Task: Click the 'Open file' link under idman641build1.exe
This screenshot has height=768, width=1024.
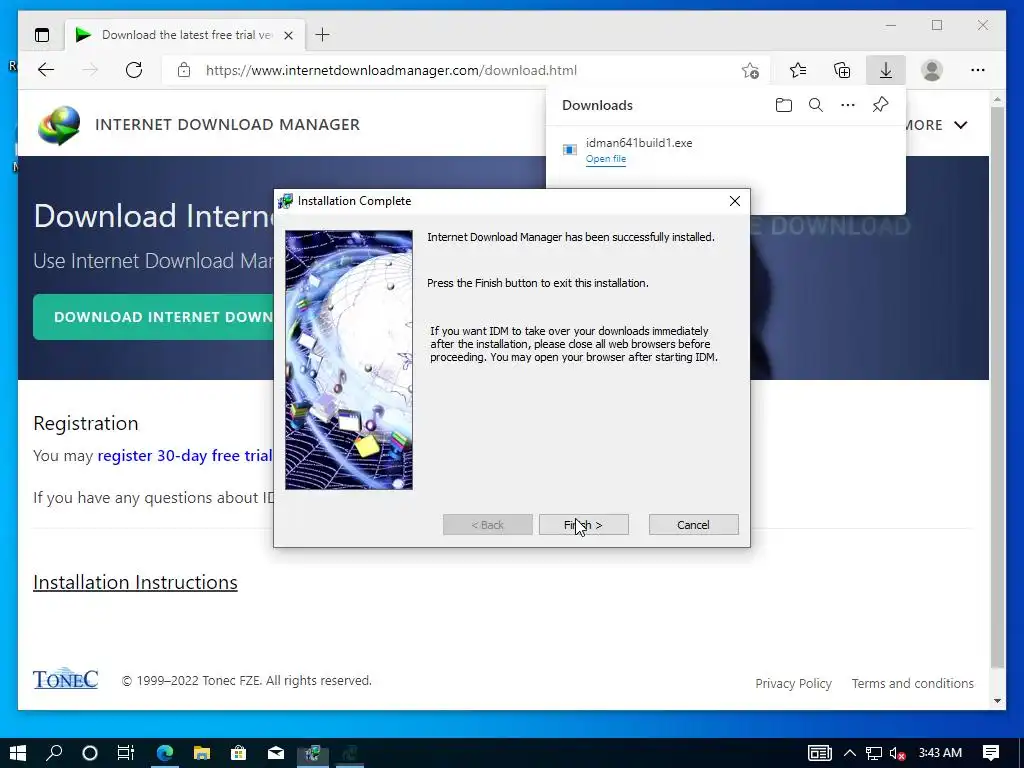Action: point(605,159)
